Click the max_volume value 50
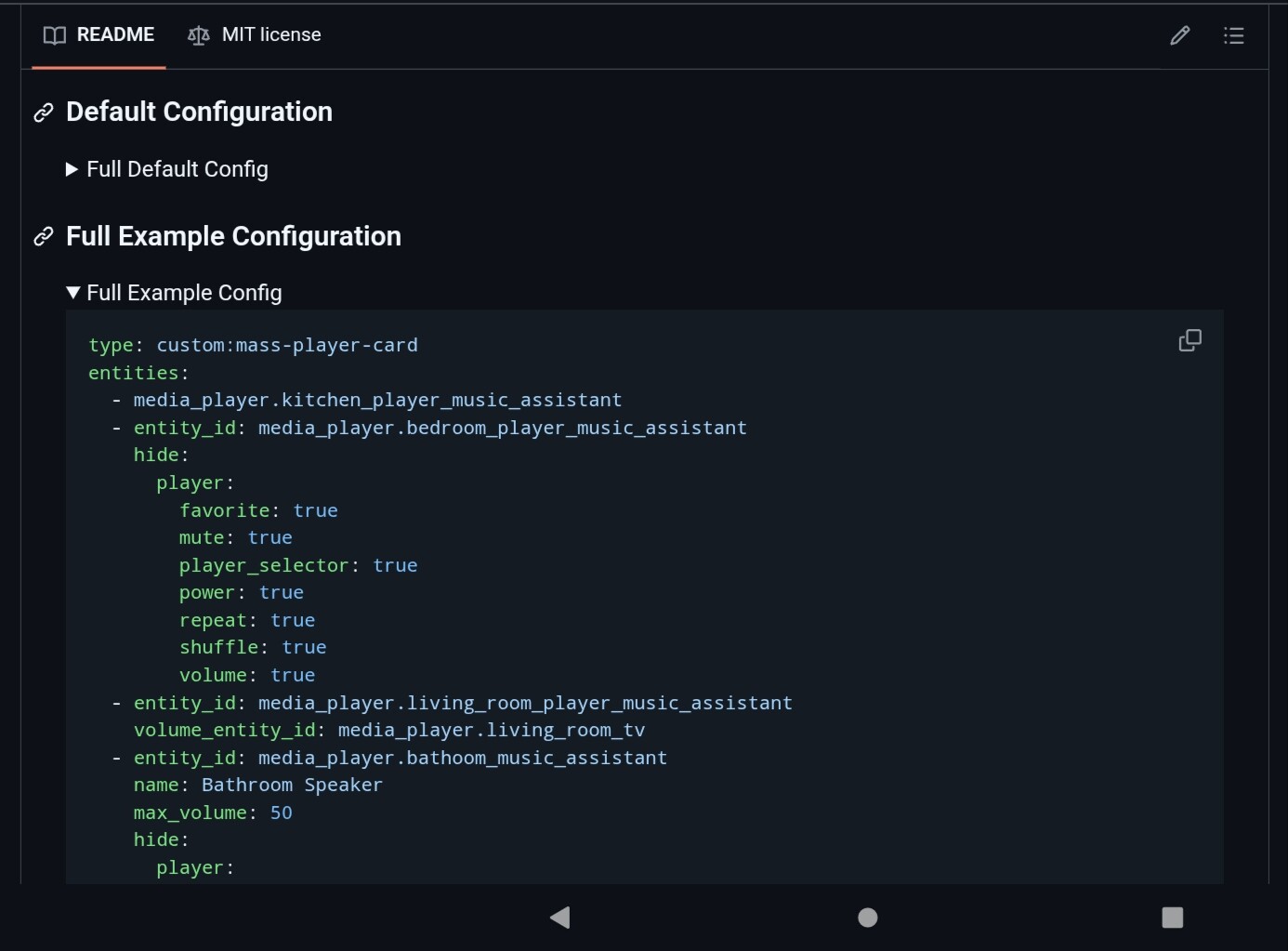 [281, 812]
